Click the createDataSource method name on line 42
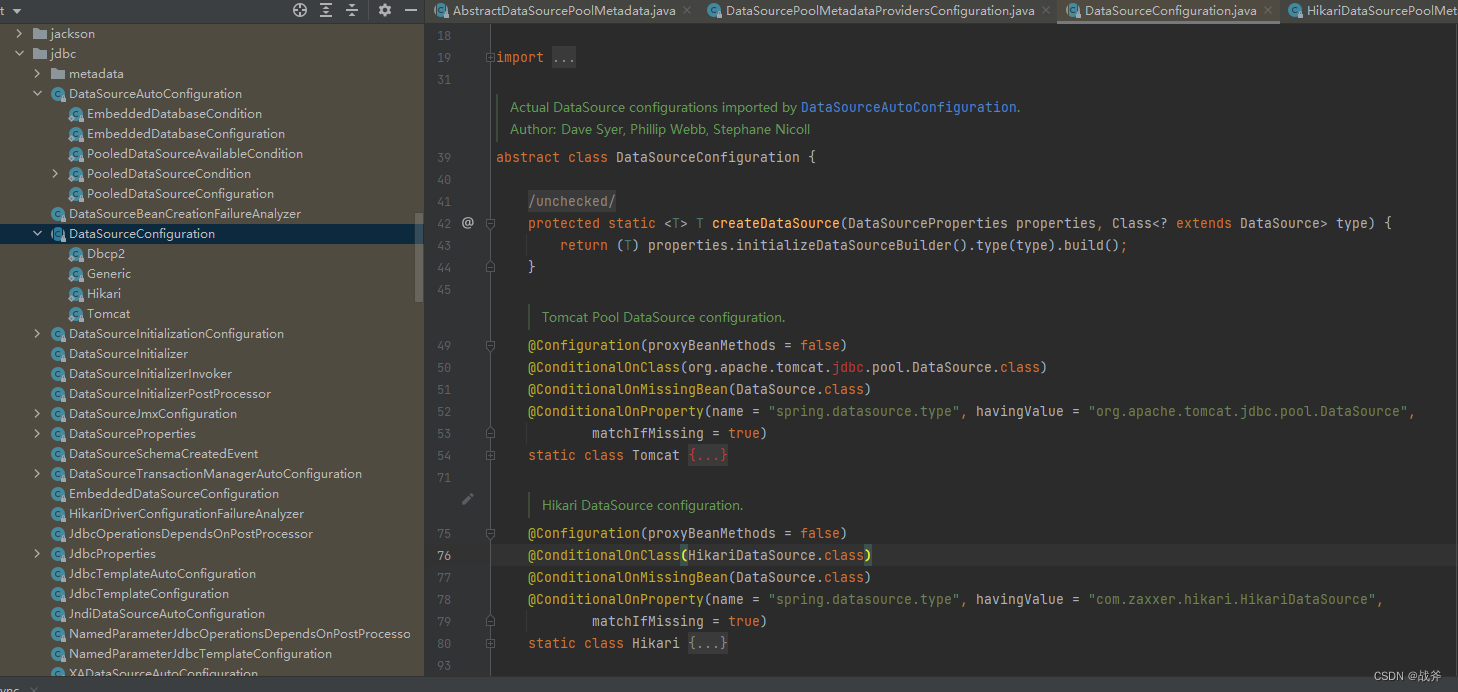This screenshot has height=692, width=1458. click(776, 223)
